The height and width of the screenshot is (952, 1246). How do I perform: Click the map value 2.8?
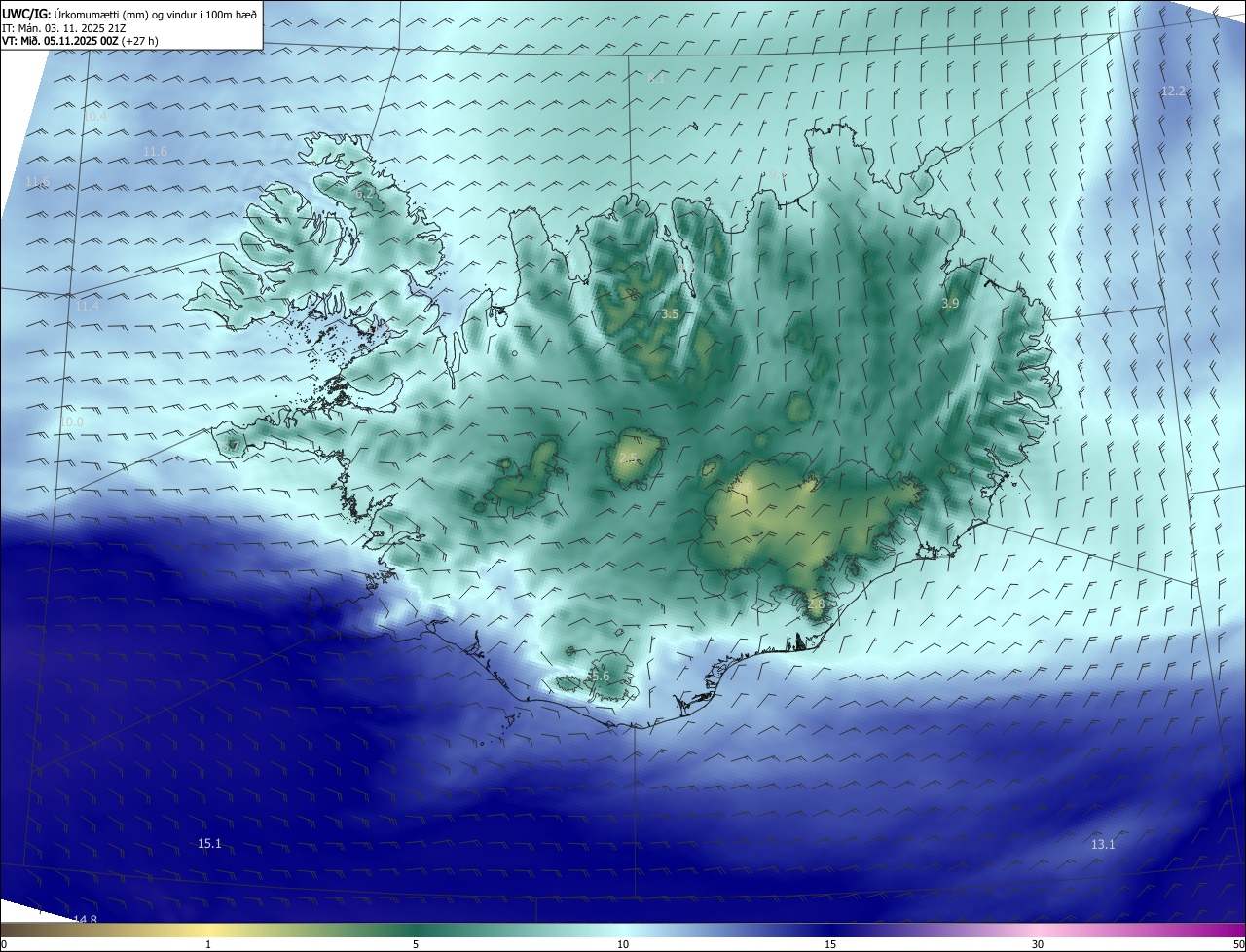[x=816, y=604]
